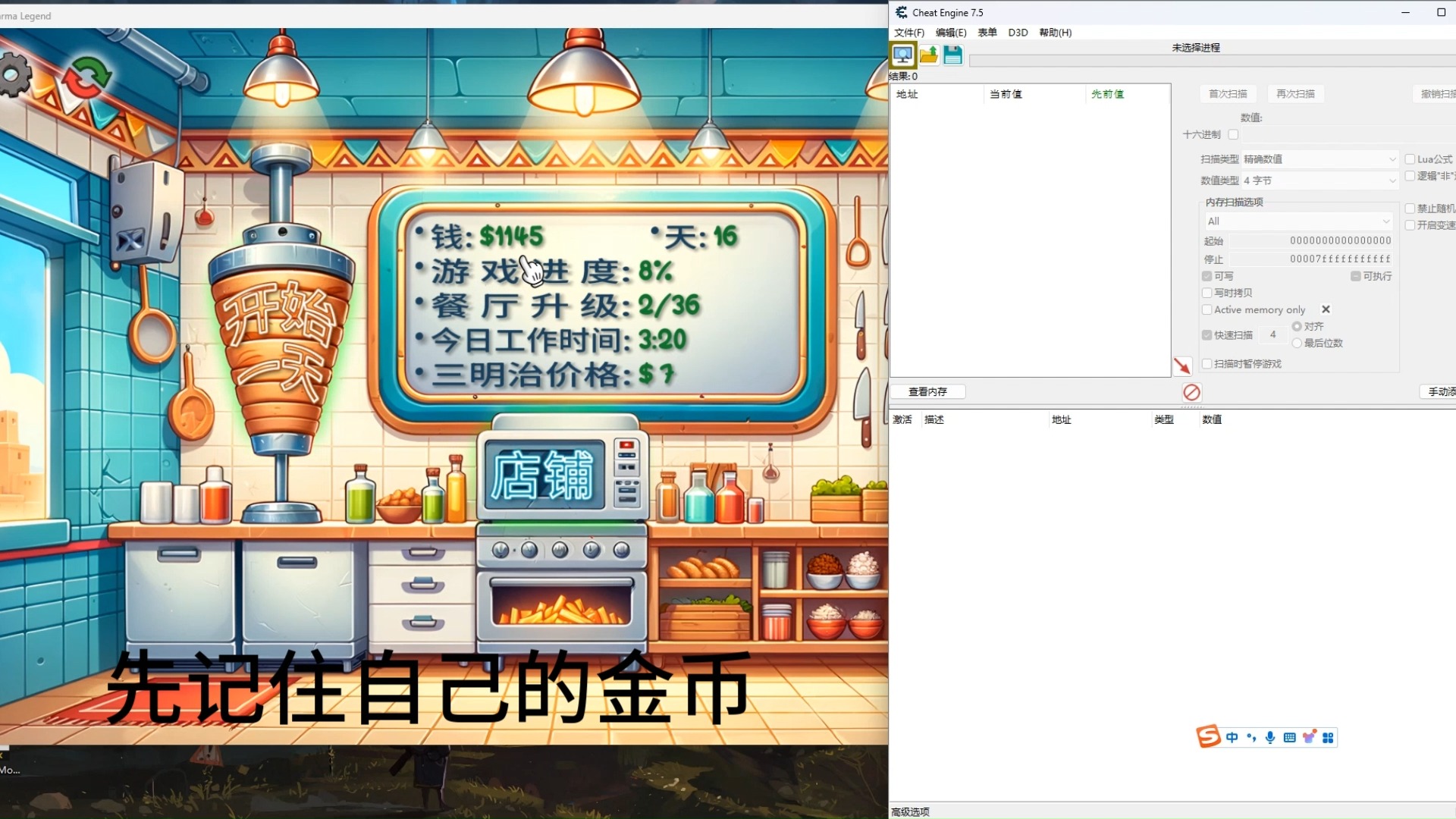Enable Active memory only scanning
The height and width of the screenshot is (819, 1456).
(1207, 309)
